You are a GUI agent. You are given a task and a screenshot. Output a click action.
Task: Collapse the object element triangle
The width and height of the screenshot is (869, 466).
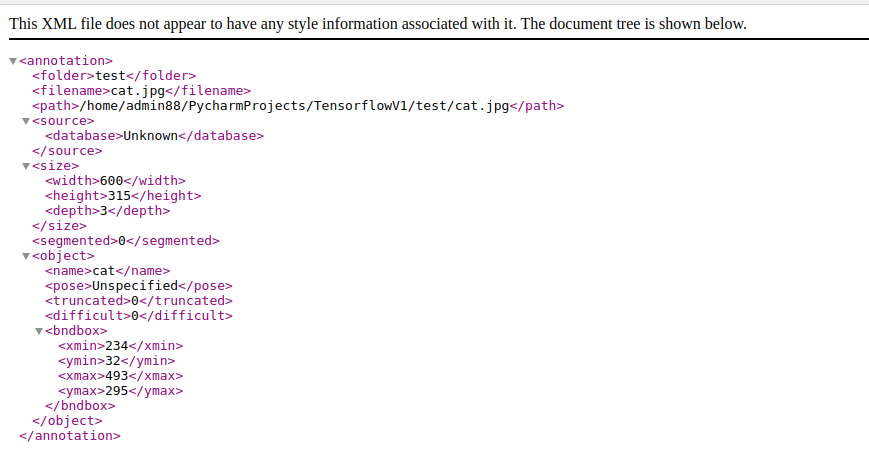click(26, 256)
